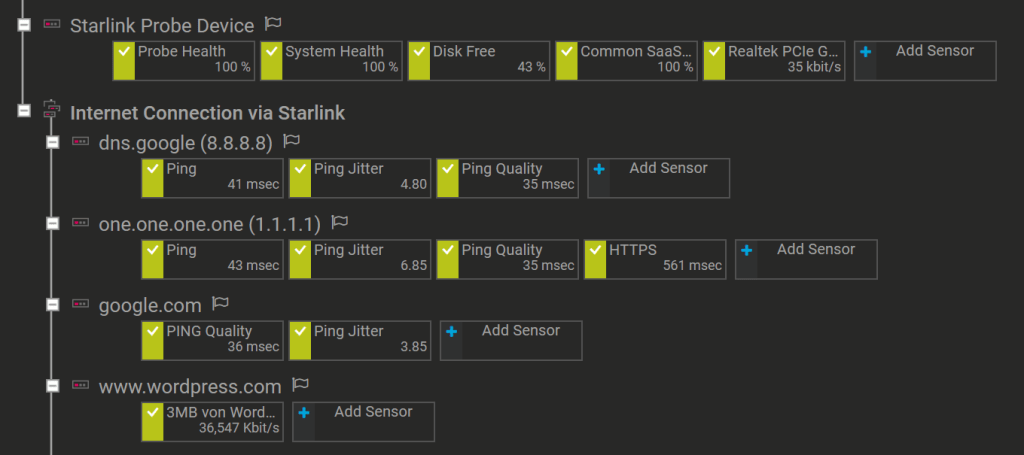Collapse the Internet Connection via Starlink group
The height and width of the screenshot is (455, 1024).
pos(24,112)
